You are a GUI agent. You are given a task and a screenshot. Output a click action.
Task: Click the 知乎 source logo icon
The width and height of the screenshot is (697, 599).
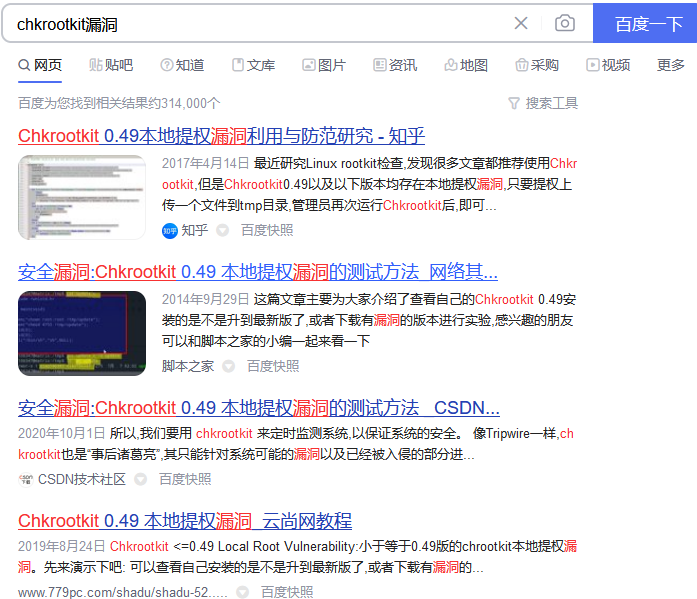169,231
